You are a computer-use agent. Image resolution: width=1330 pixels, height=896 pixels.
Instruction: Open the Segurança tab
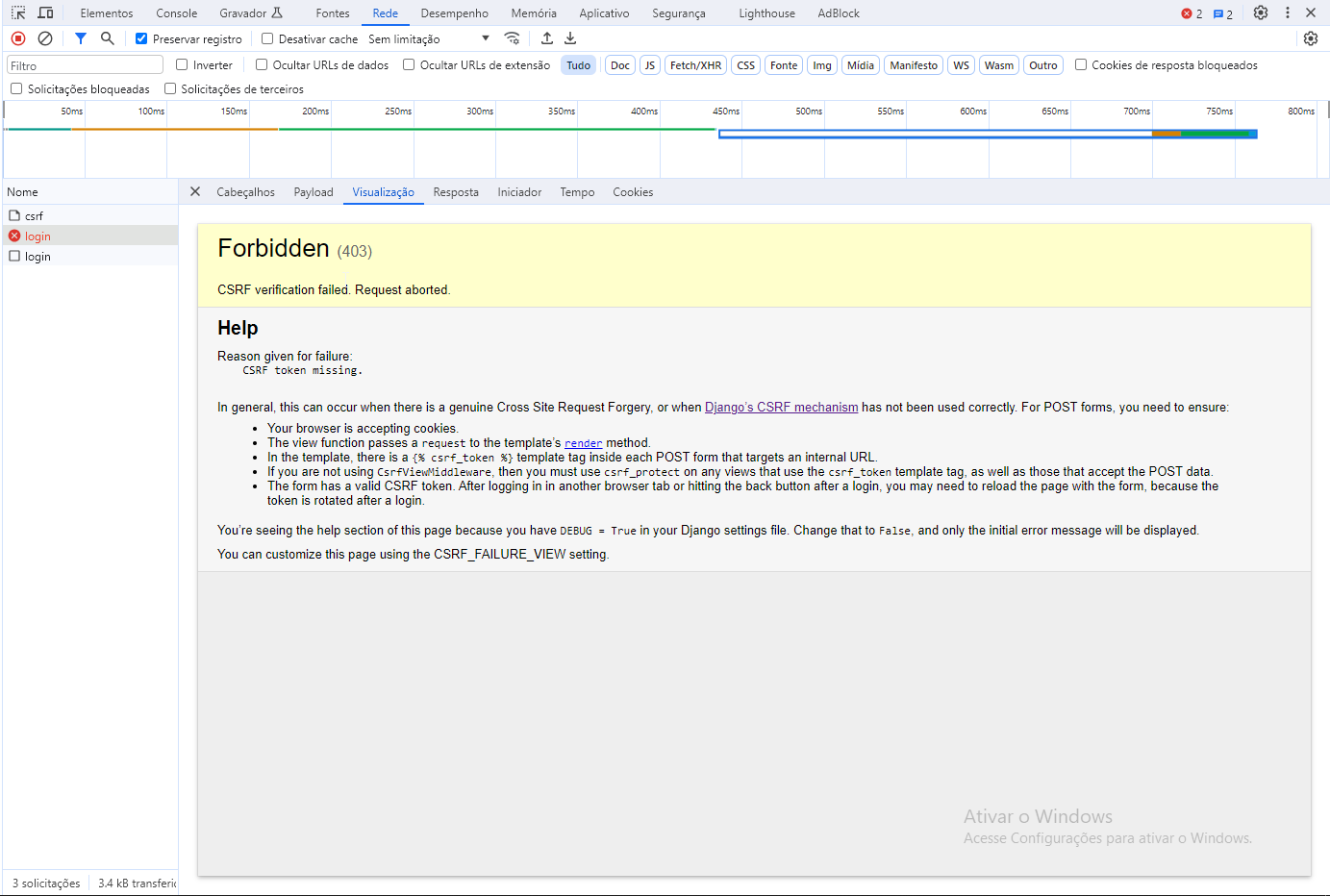coord(679,13)
